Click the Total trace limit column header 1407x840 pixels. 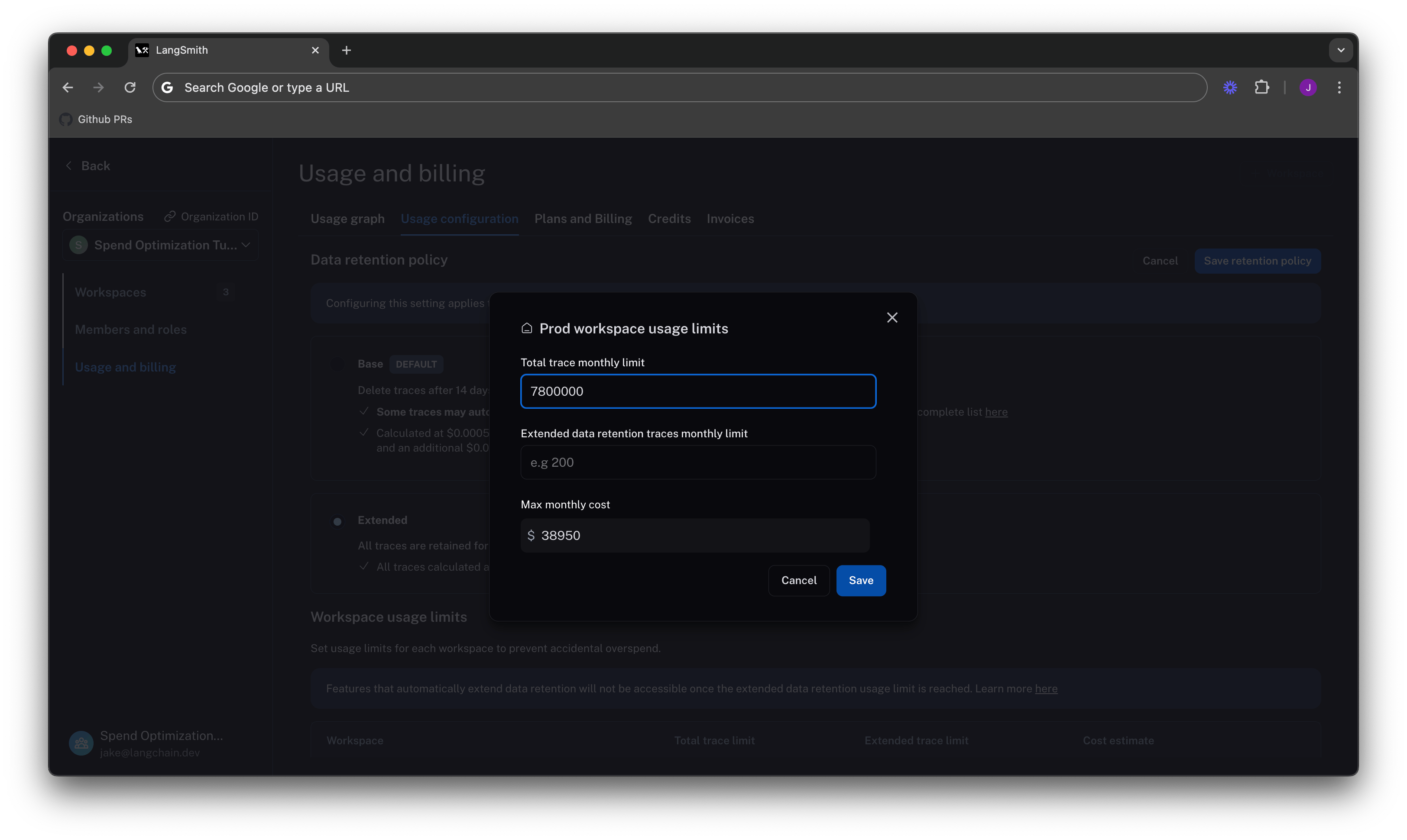(x=714, y=740)
